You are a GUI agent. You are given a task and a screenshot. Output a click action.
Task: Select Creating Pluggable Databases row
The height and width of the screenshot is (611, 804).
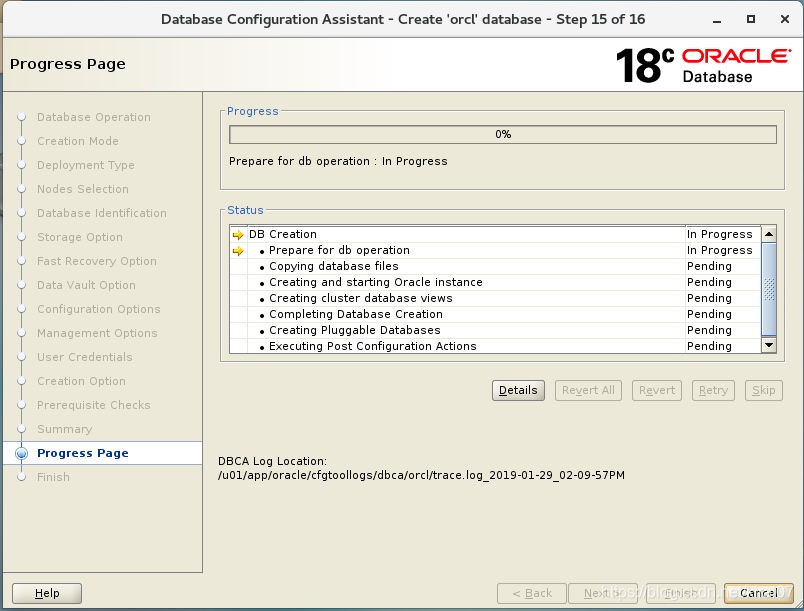click(495, 330)
